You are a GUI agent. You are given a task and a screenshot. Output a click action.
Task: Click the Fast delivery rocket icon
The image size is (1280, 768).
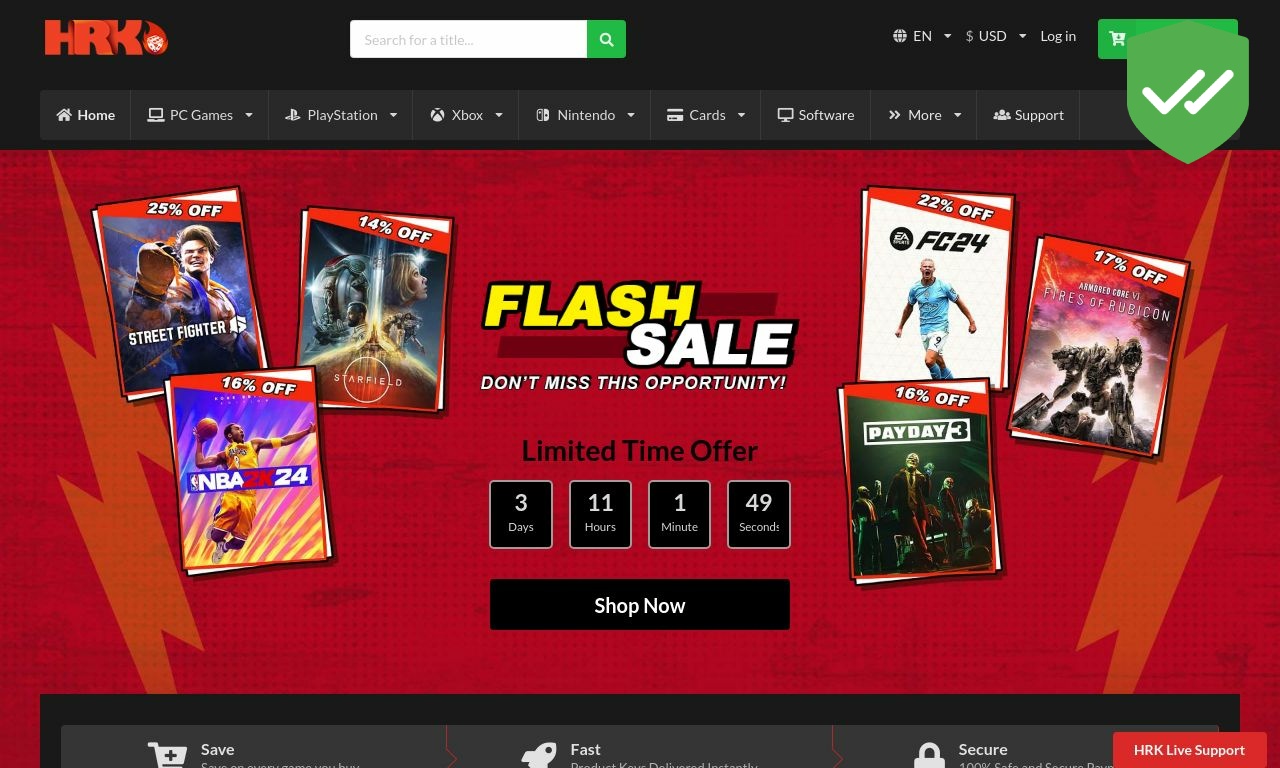[x=539, y=755]
